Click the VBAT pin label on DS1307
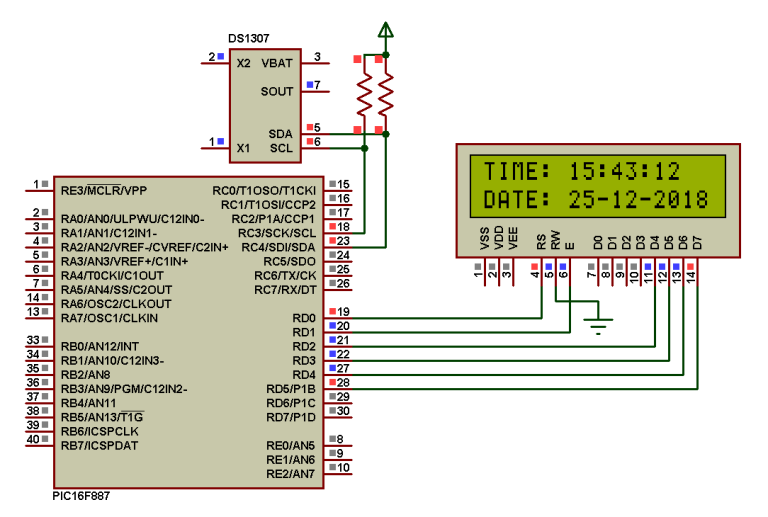 pos(277,63)
